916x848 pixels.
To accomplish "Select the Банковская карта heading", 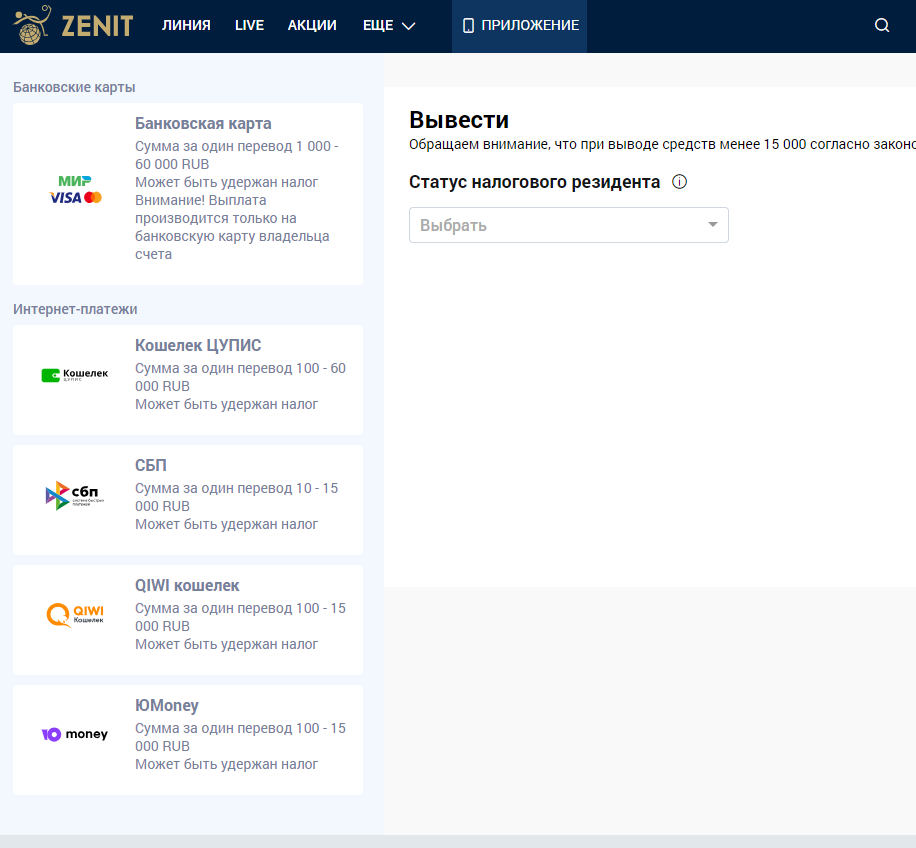I will click(203, 123).
